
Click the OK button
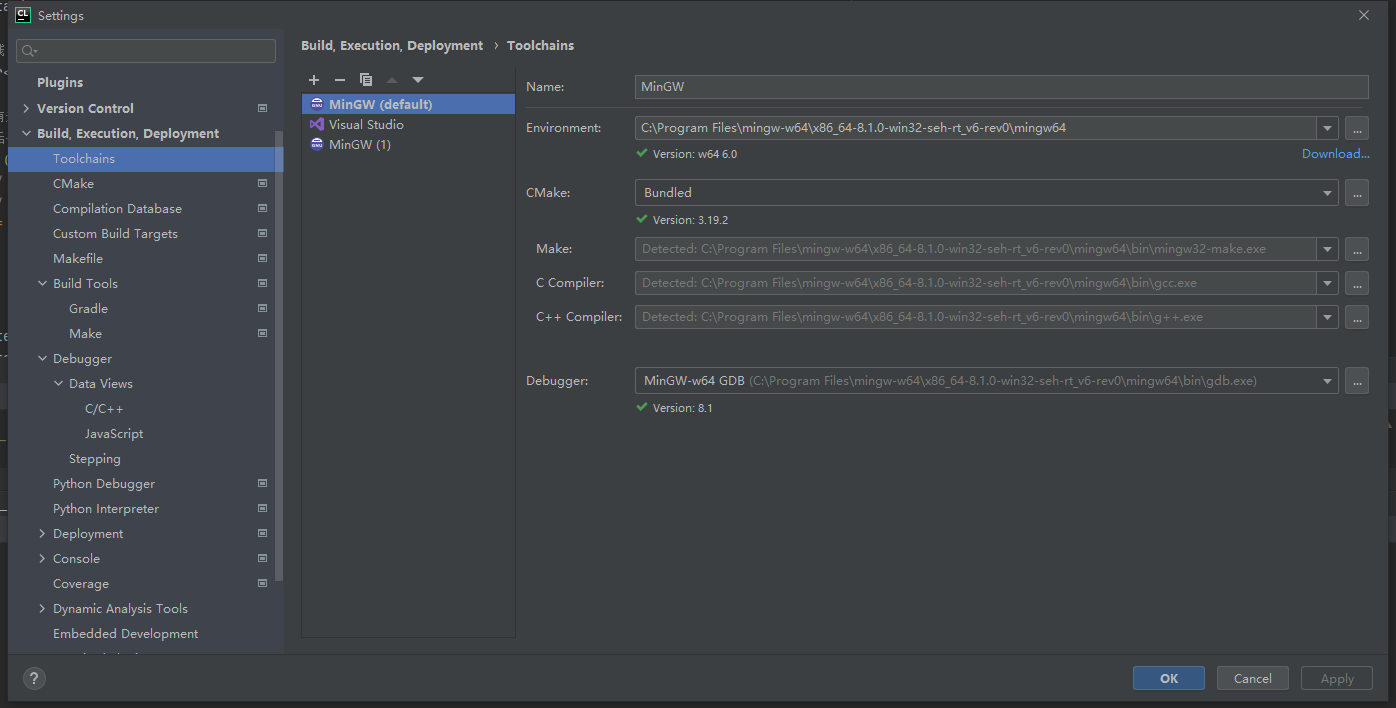point(1169,678)
